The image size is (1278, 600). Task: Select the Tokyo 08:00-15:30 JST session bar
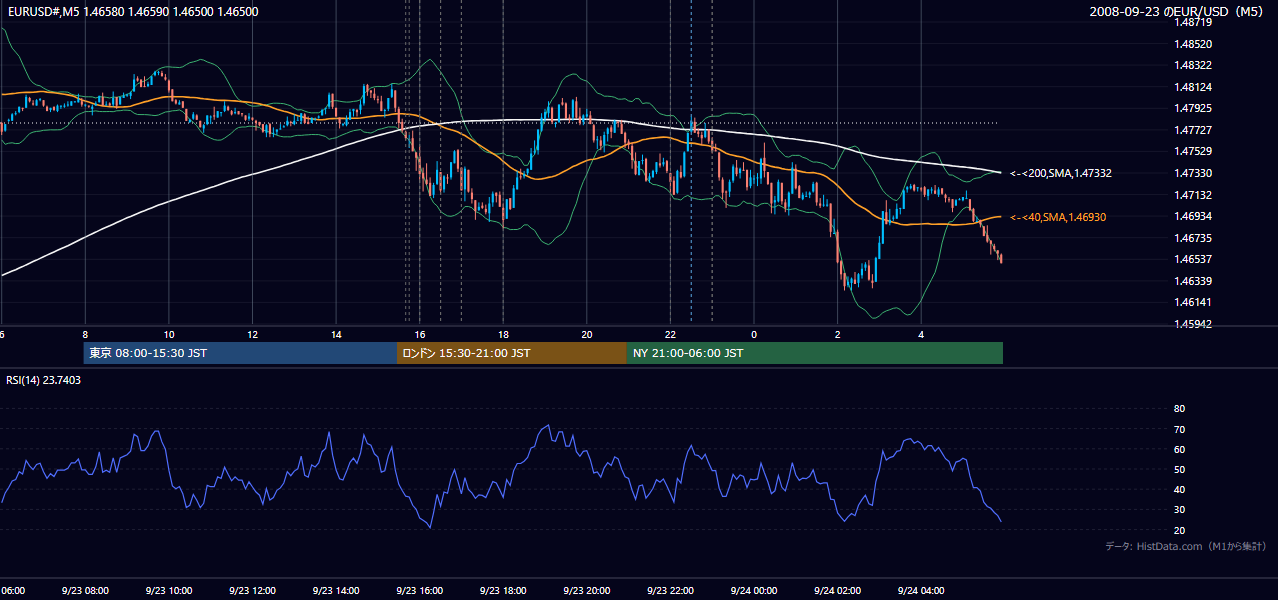pos(240,353)
